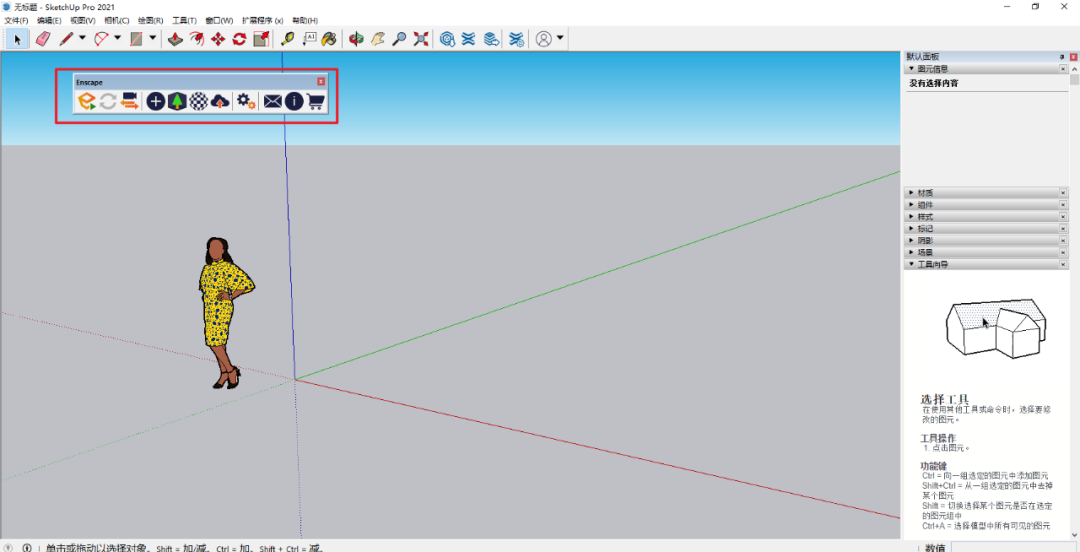Open the 文件(F) menu
The height and width of the screenshot is (552, 1080).
pyautogui.click(x=17, y=20)
